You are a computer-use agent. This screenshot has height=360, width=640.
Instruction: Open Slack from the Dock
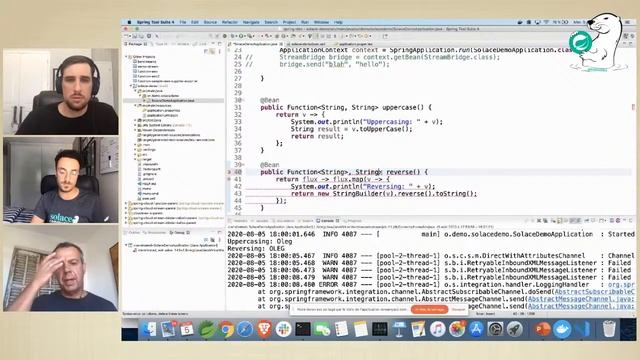pyautogui.click(x=283, y=329)
